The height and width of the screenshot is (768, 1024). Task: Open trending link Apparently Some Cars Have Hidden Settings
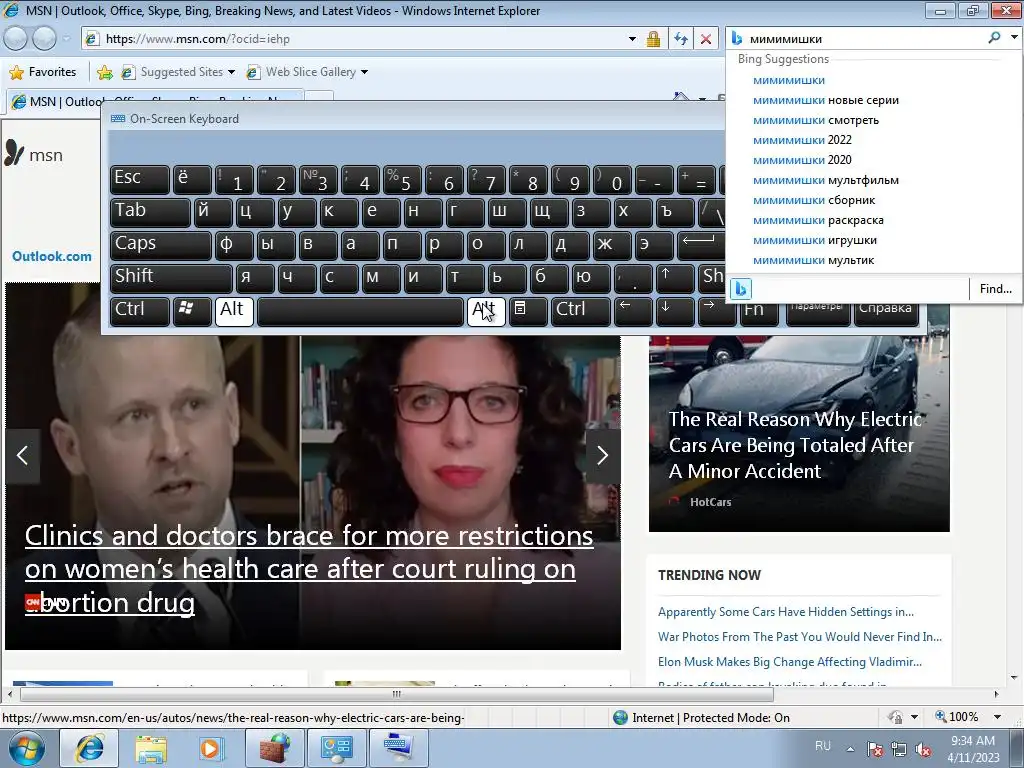[x=786, y=612]
